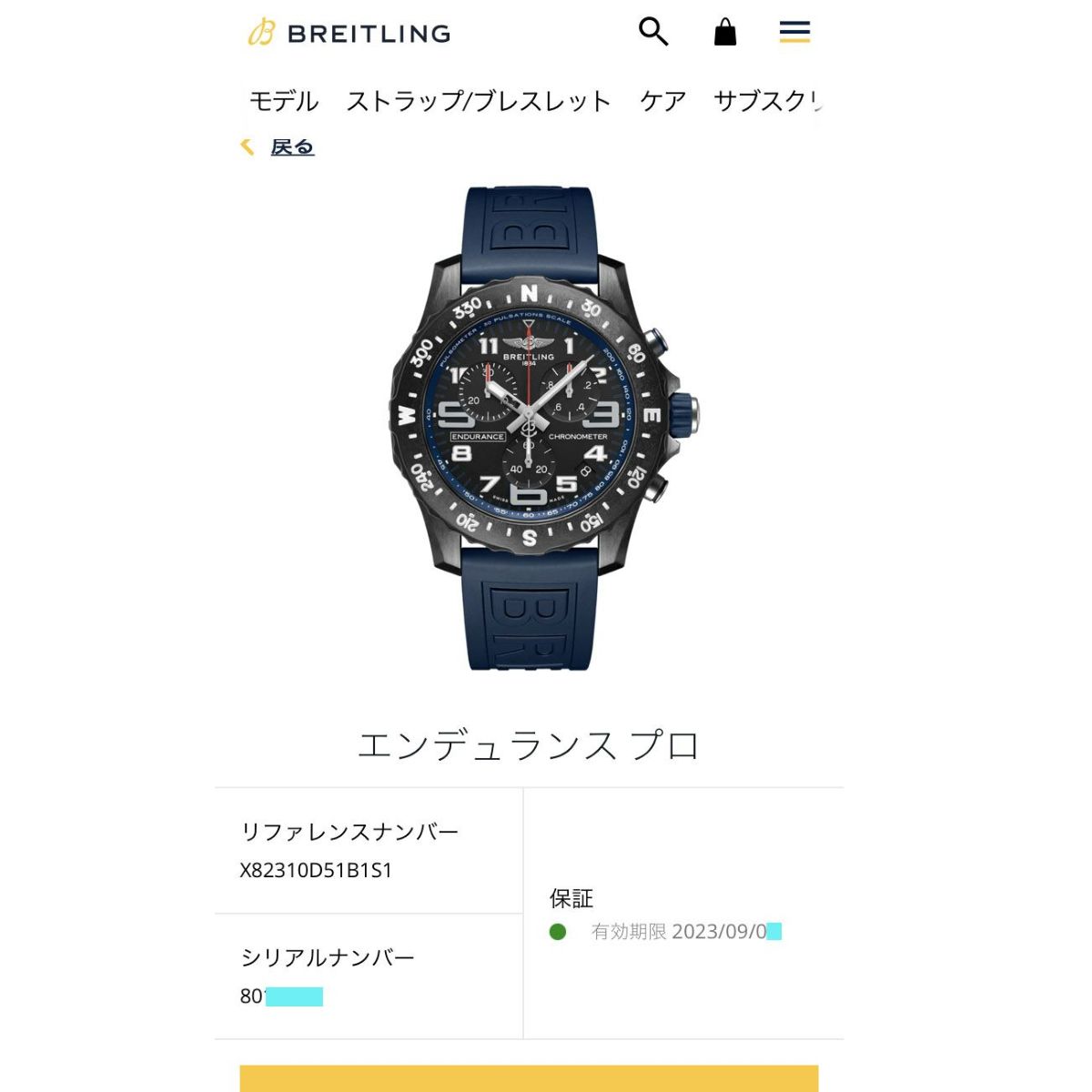Image resolution: width=1092 pixels, height=1092 pixels.
Task: Click the reference number X82310D51B1S1
Action: pos(316,870)
